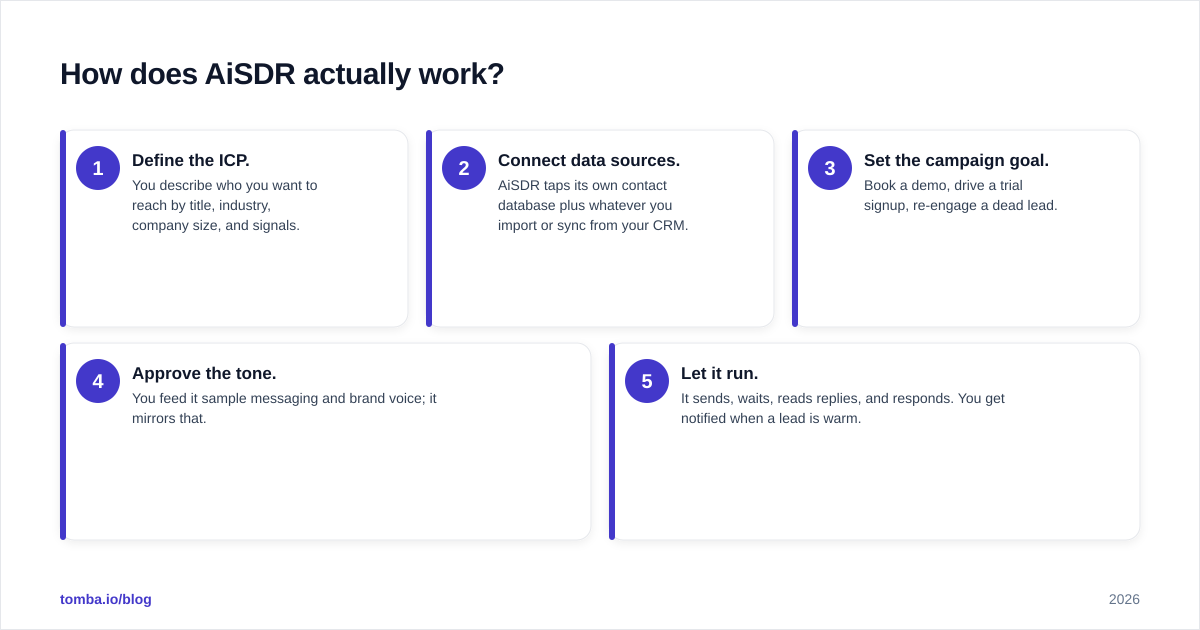Click the step 2 number circle

[464, 168]
